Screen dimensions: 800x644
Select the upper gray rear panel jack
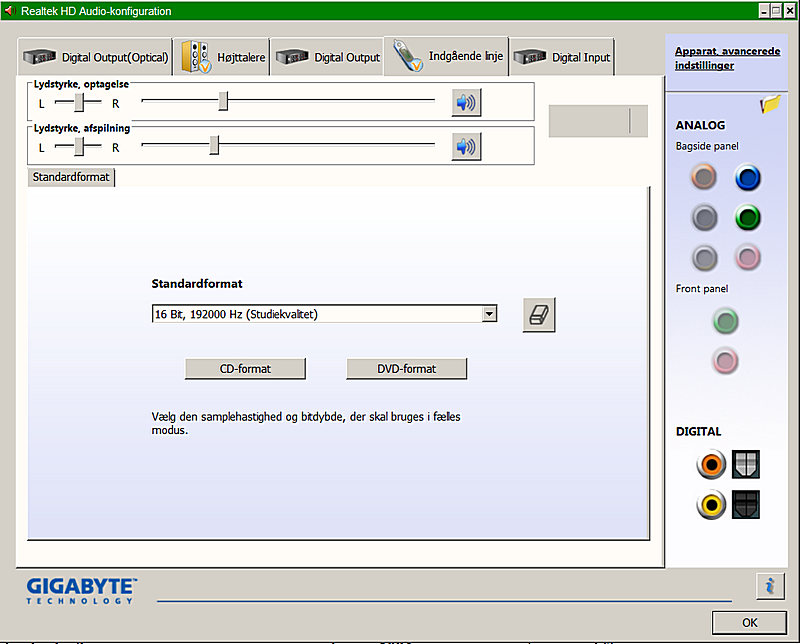pyautogui.click(x=705, y=218)
